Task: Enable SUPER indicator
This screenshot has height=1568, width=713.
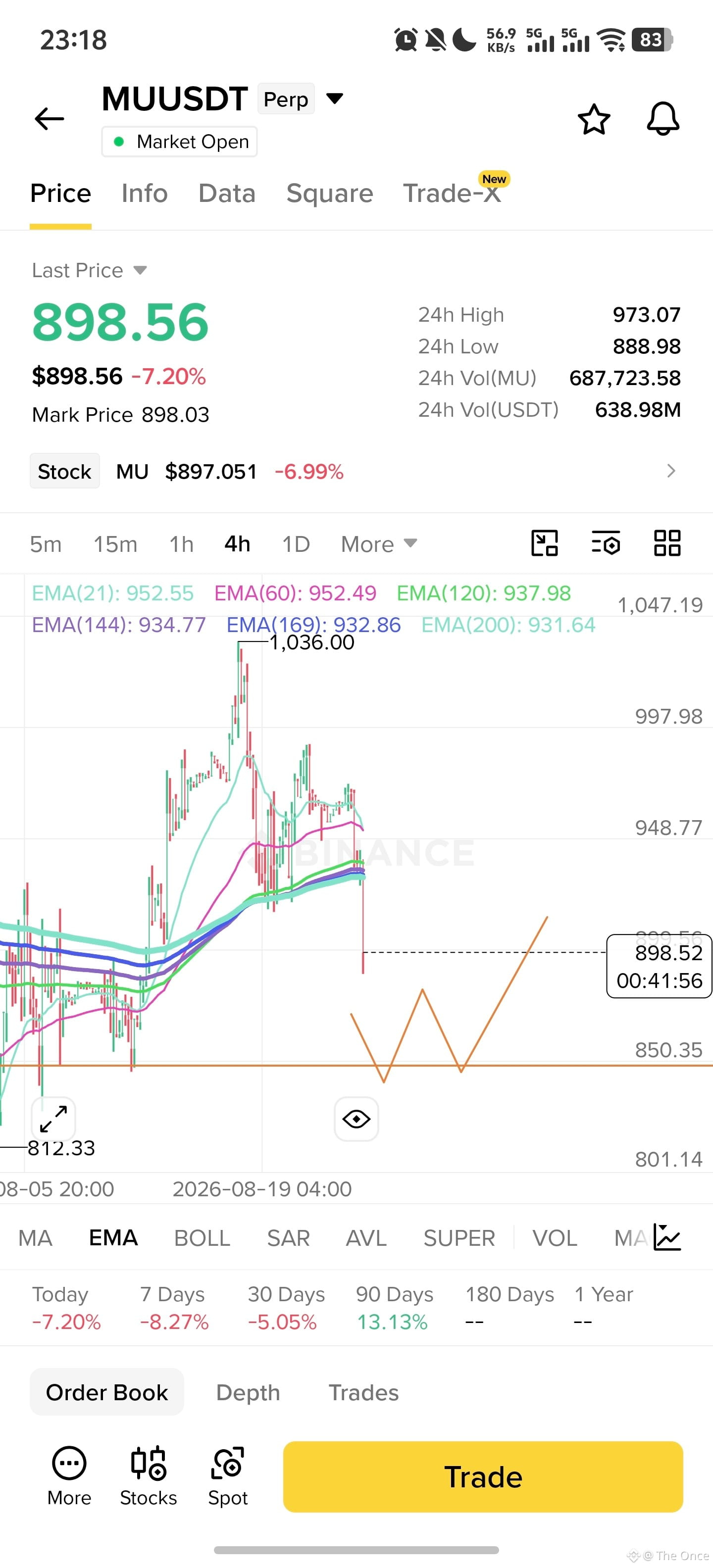Action: tap(459, 1237)
